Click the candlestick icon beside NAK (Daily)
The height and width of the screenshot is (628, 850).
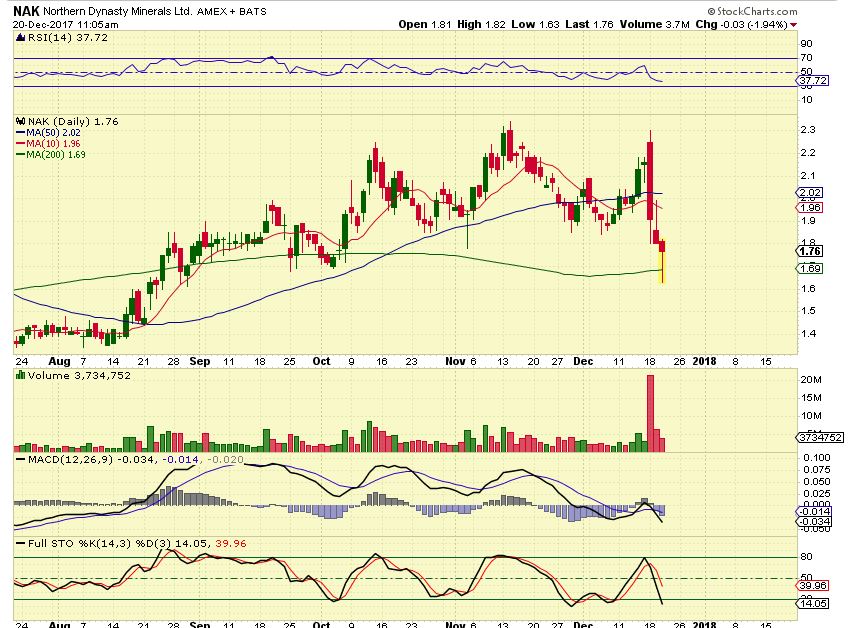tap(21, 121)
